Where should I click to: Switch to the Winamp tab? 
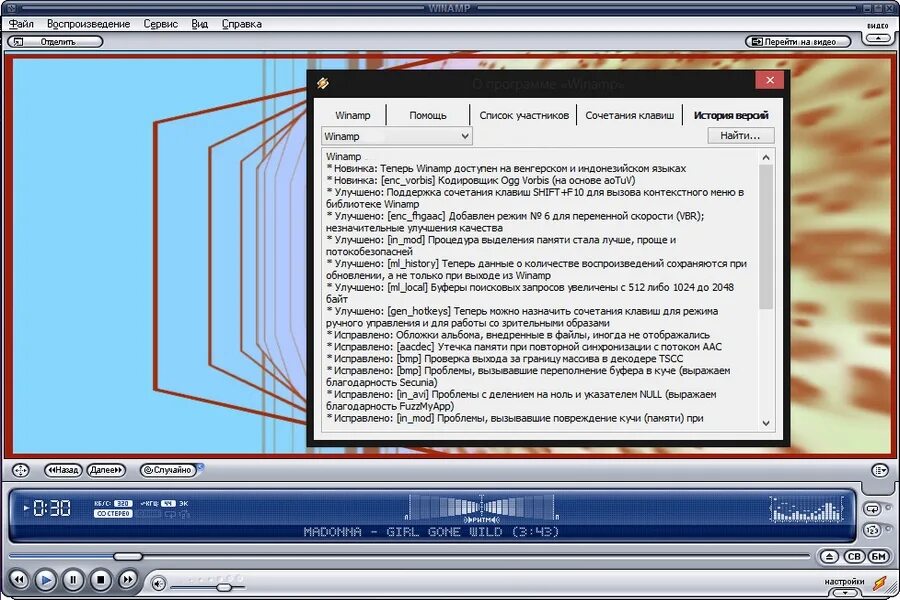[352, 115]
